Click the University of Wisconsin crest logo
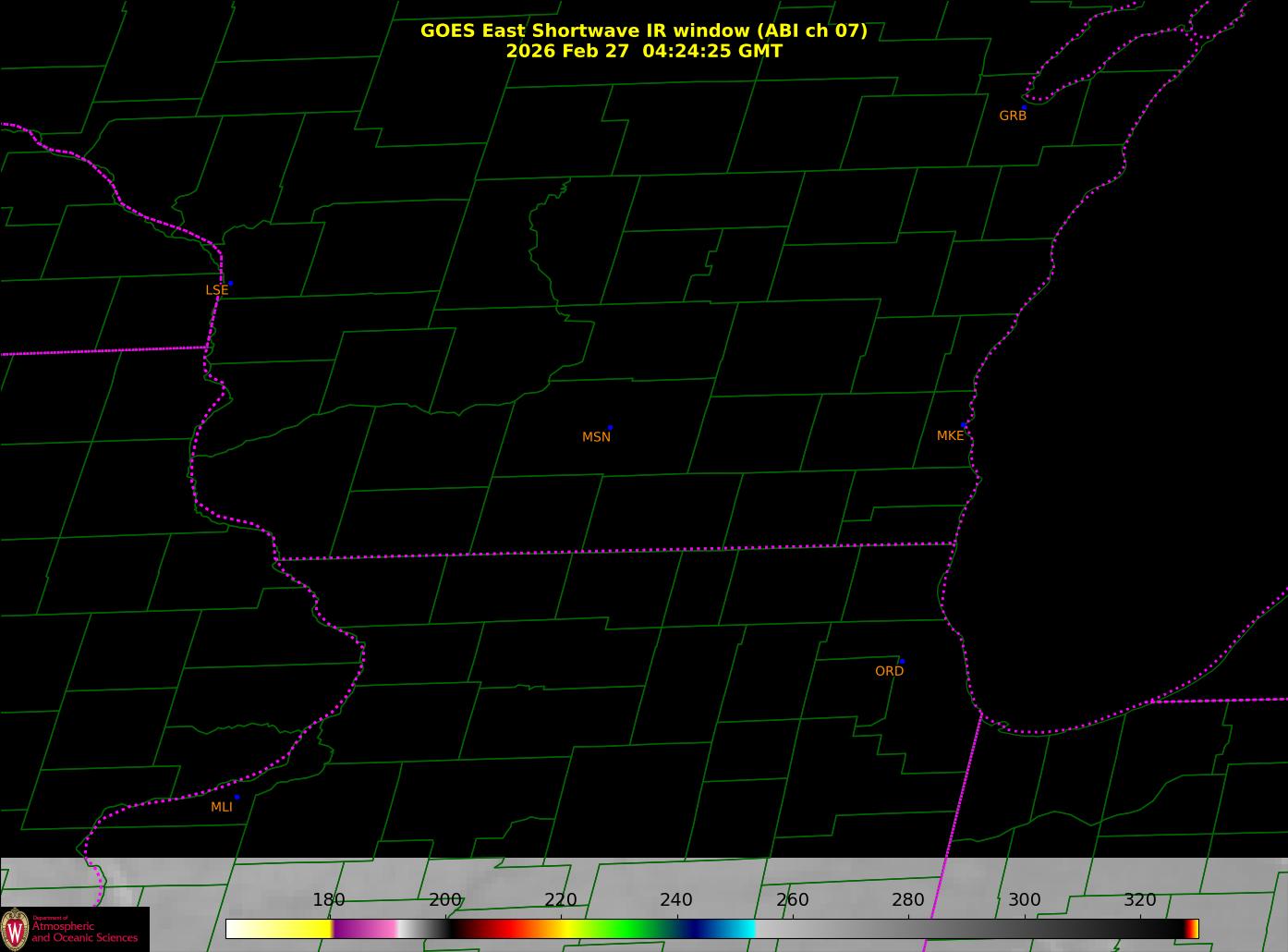The height and width of the screenshot is (952, 1288). click(x=16, y=929)
